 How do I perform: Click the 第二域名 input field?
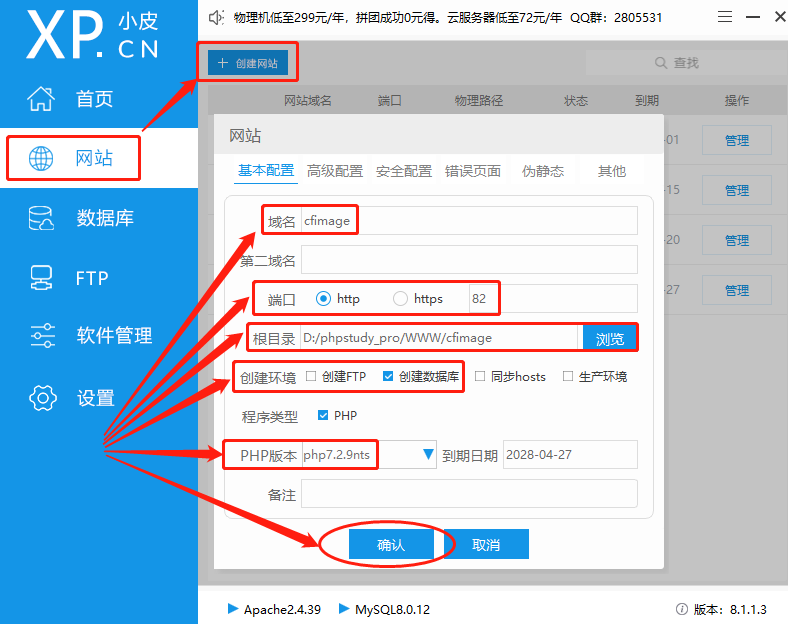tap(469, 260)
